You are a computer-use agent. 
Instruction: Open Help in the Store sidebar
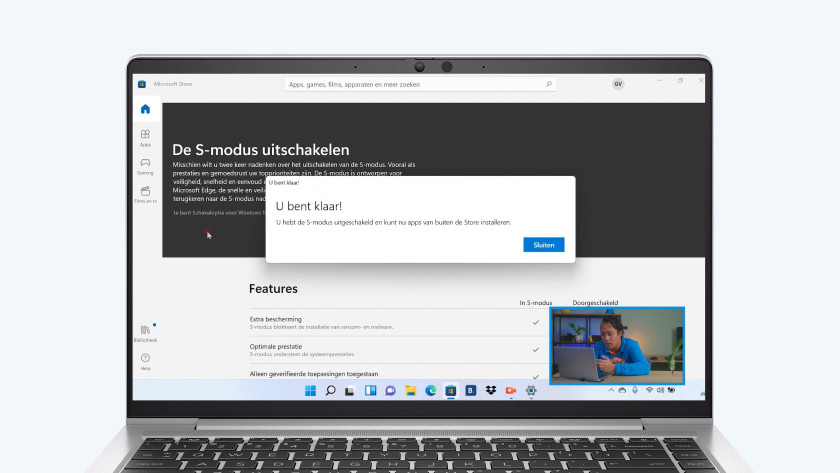tap(145, 360)
